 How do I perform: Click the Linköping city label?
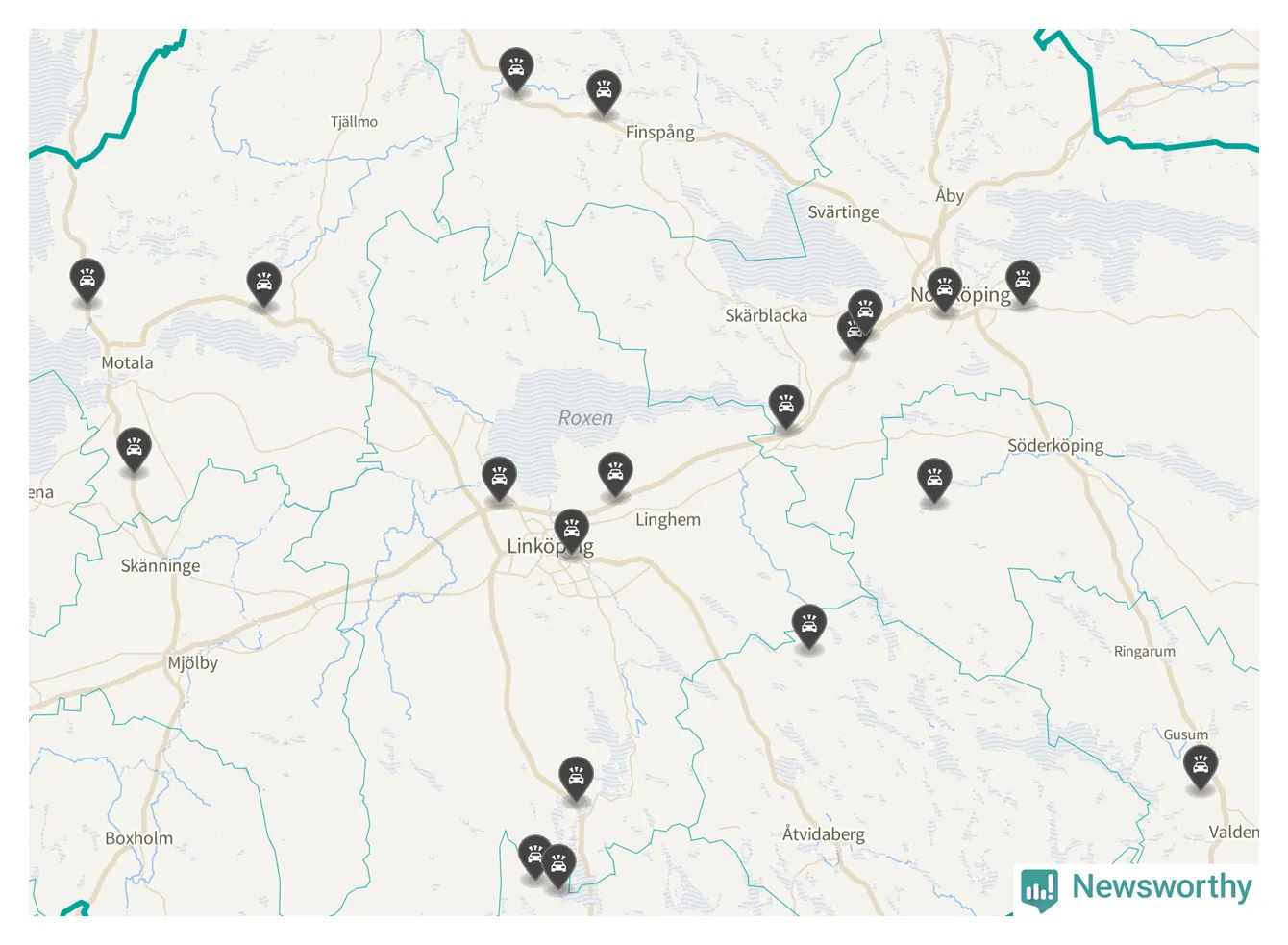(550, 546)
